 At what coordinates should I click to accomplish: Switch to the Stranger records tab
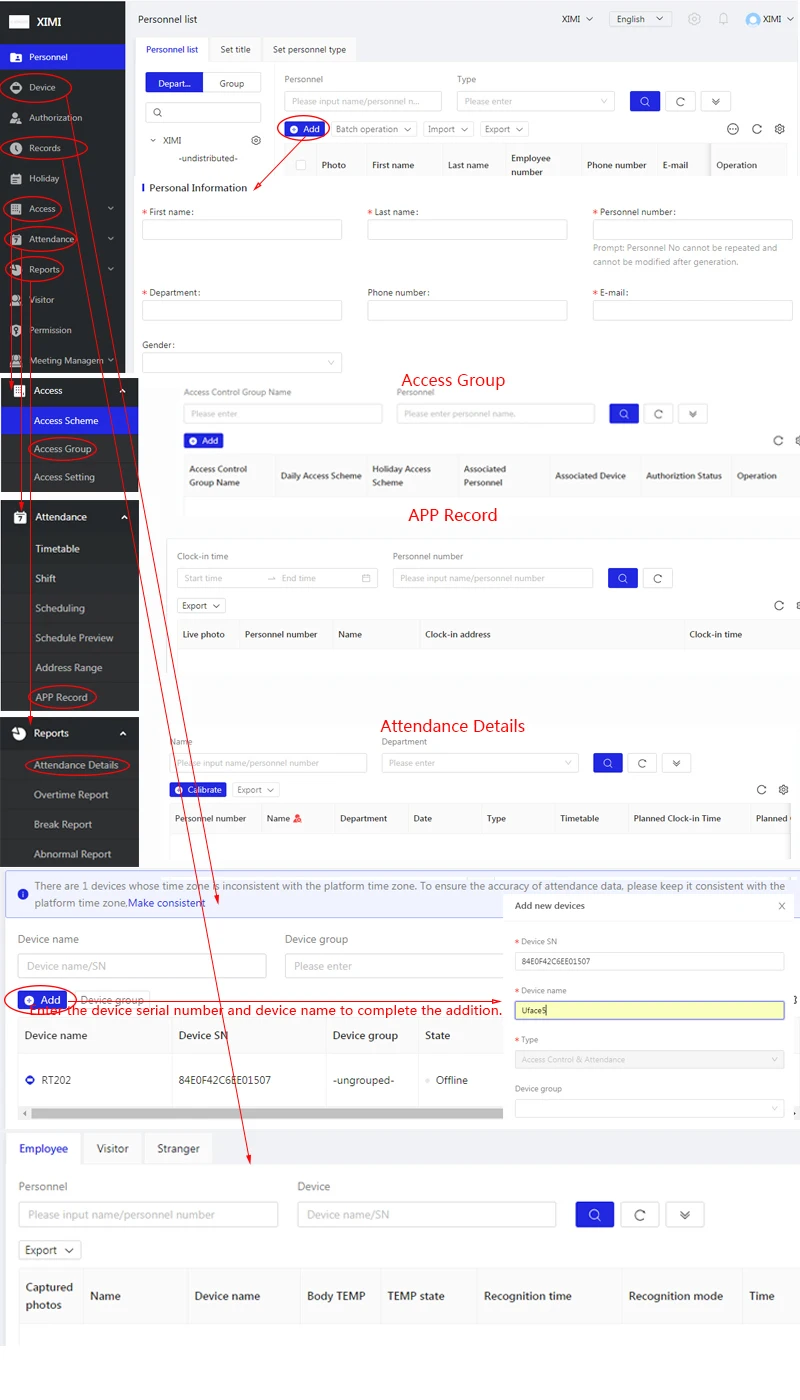178,1148
